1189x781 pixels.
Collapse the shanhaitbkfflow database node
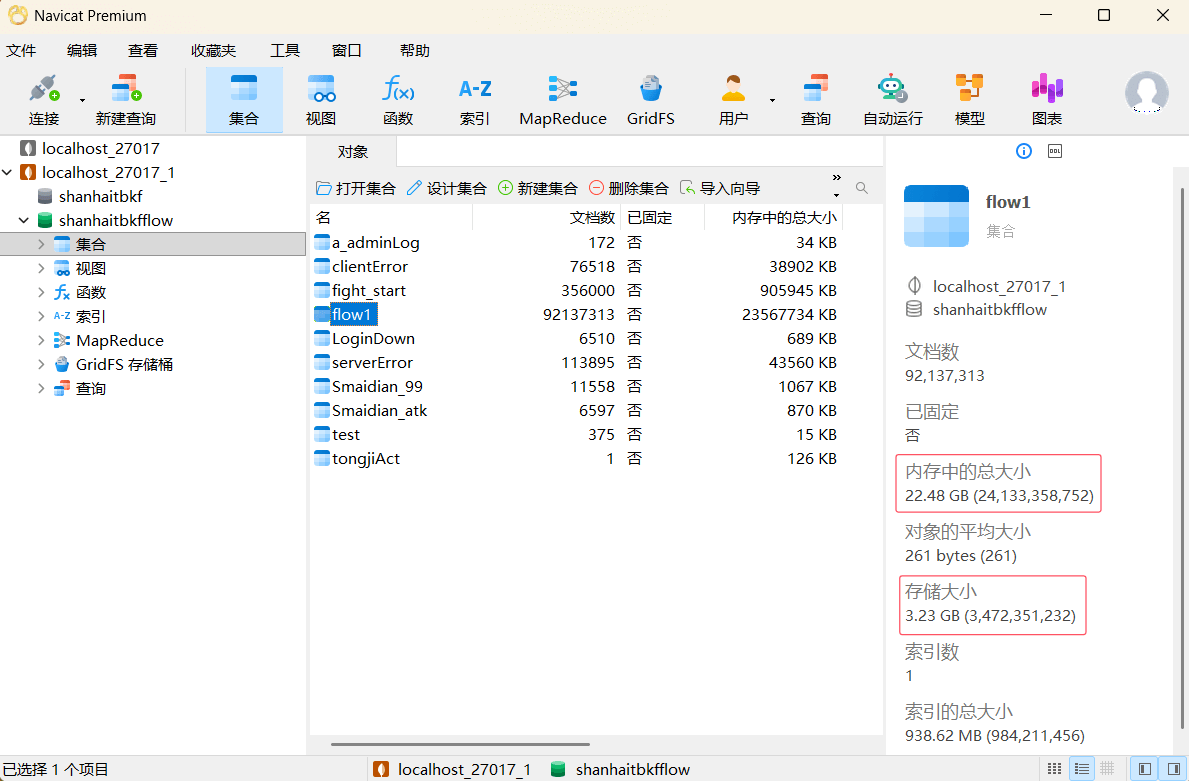coord(24,220)
